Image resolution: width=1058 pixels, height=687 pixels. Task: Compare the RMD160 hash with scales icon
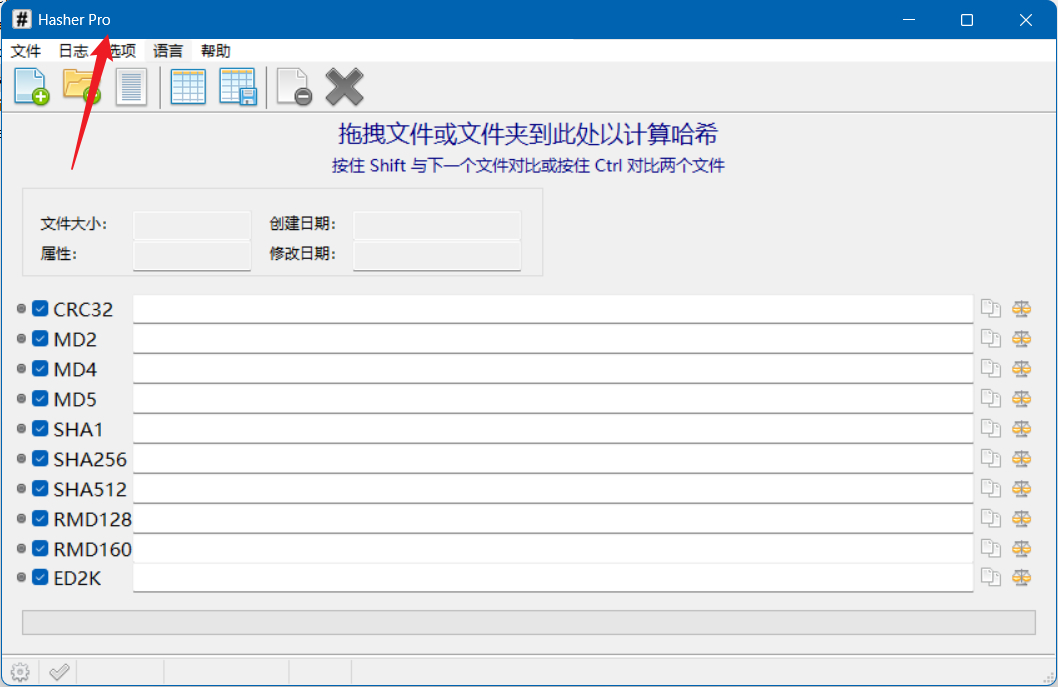tap(1022, 548)
